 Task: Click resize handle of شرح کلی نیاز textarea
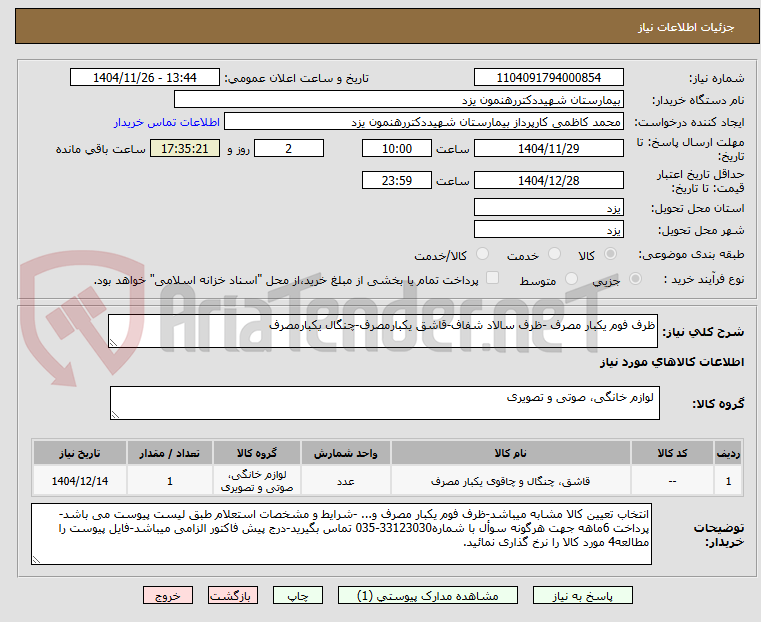point(113,343)
